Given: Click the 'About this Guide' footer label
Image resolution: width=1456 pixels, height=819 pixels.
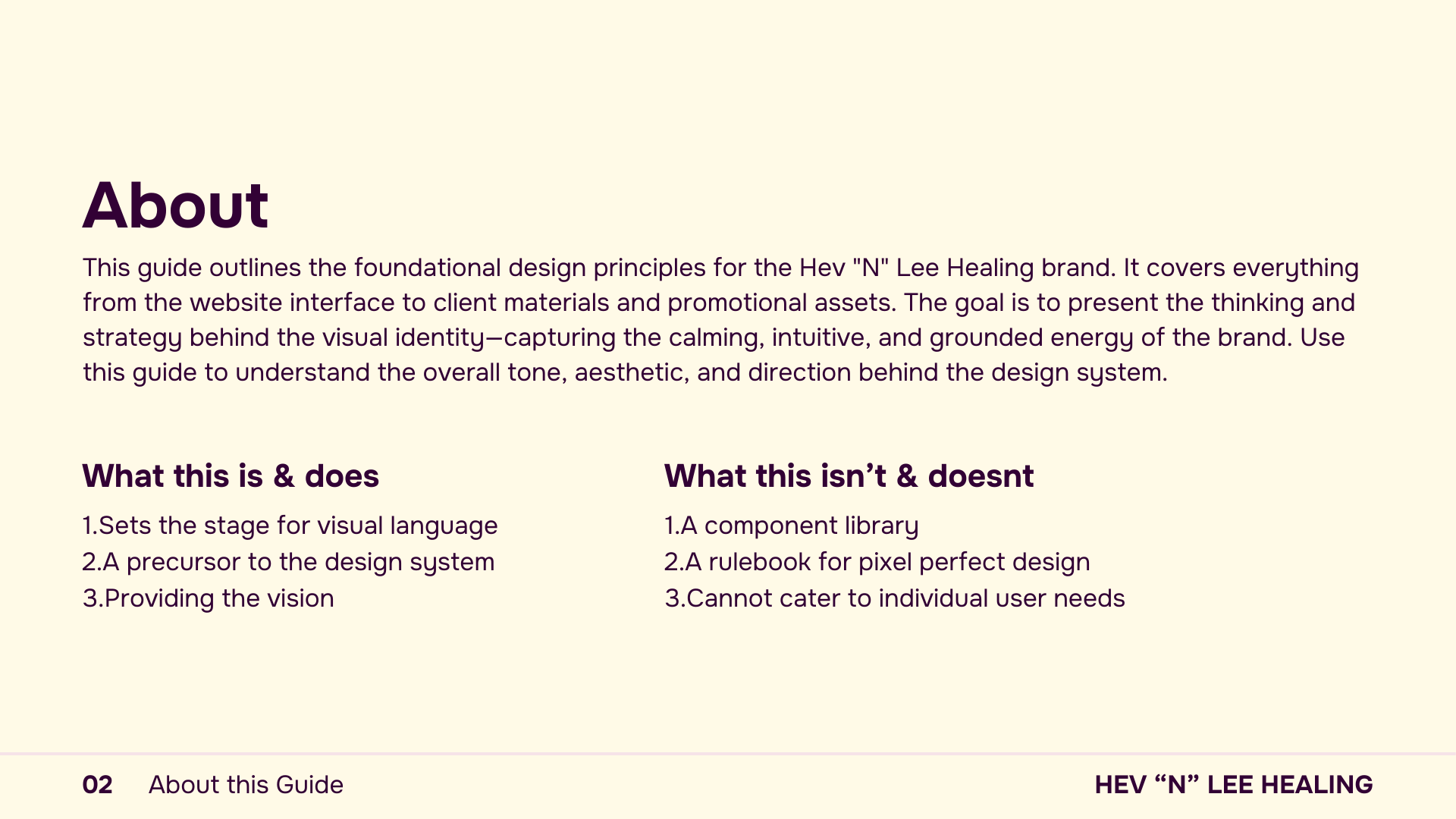Looking at the screenshot, I should tap(246, 785).
